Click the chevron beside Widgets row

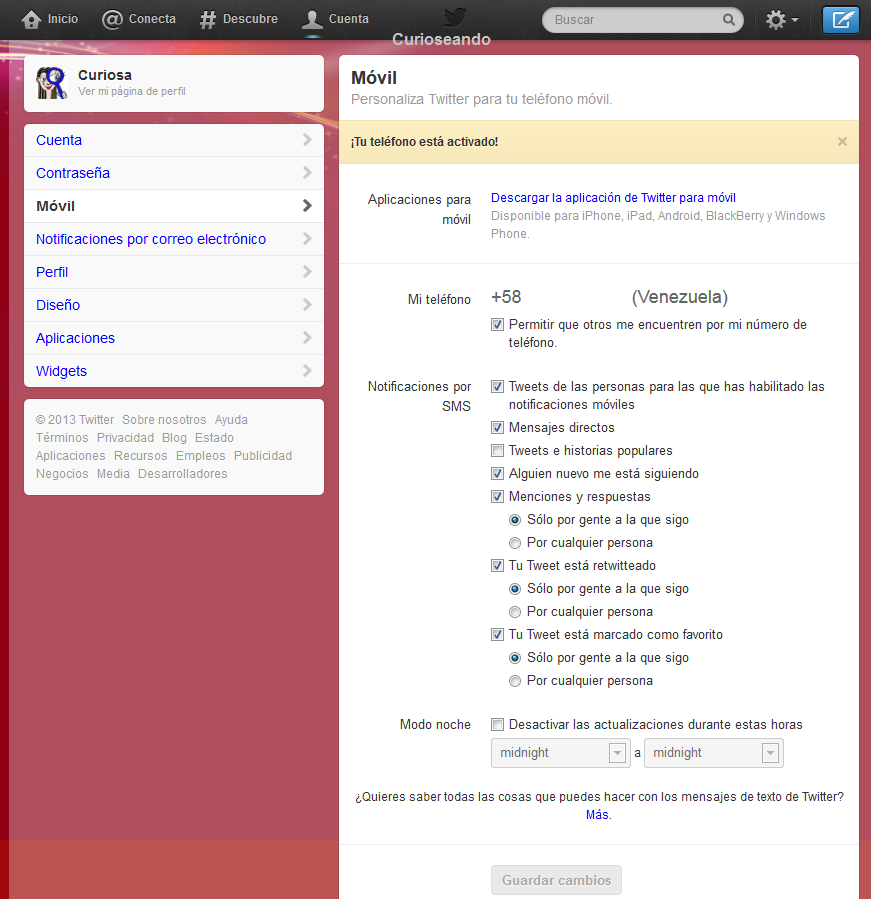[307, 370]
